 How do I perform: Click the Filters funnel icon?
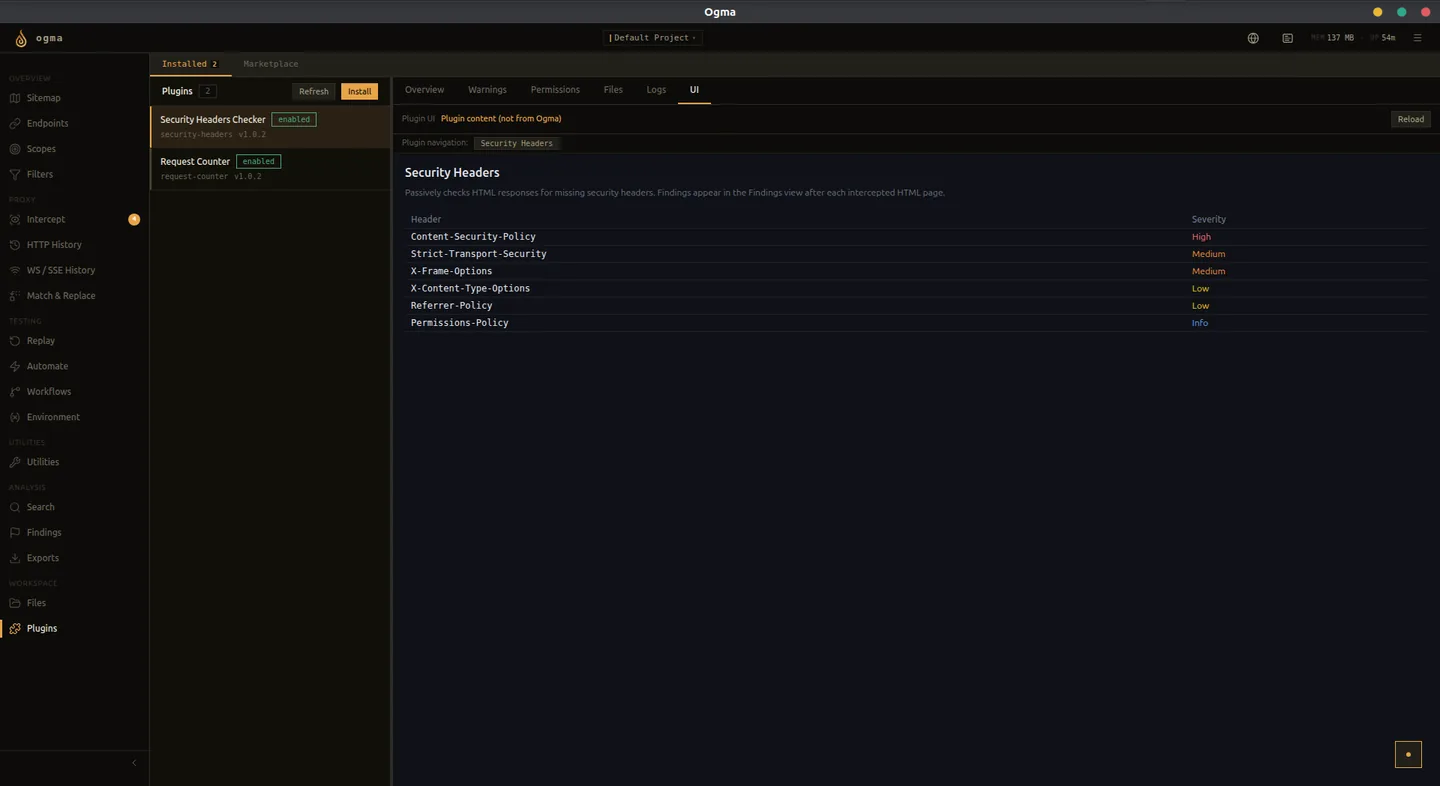(15, 174)
